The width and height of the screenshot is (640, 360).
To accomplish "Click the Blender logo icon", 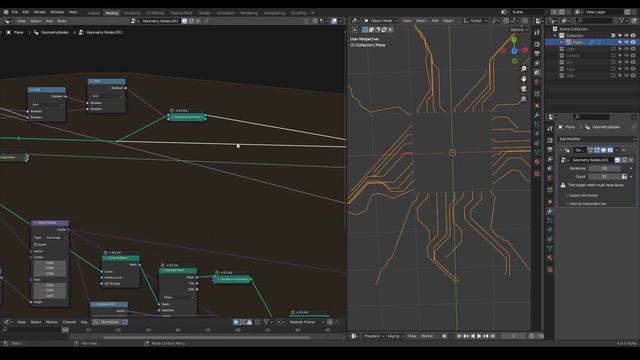I will point(6,12).
